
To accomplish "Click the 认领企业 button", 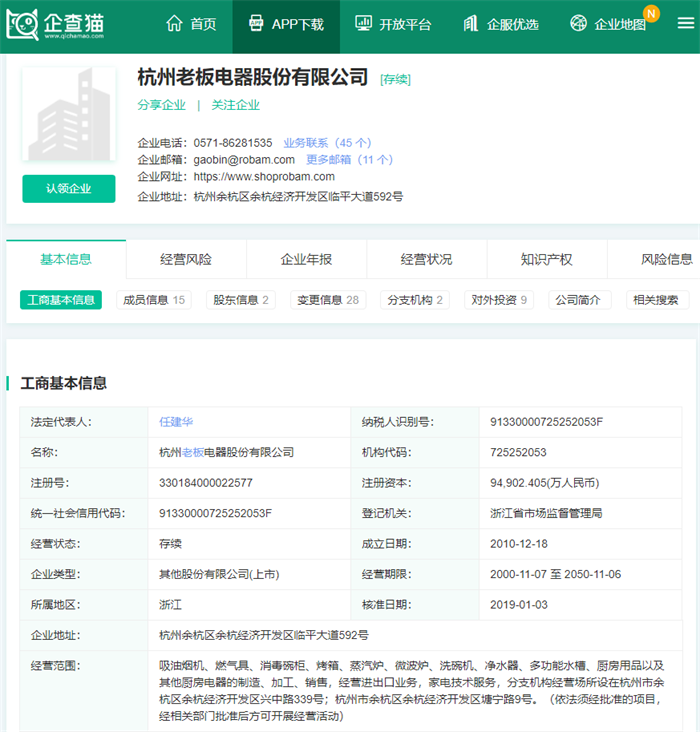I will click(69, 189).
